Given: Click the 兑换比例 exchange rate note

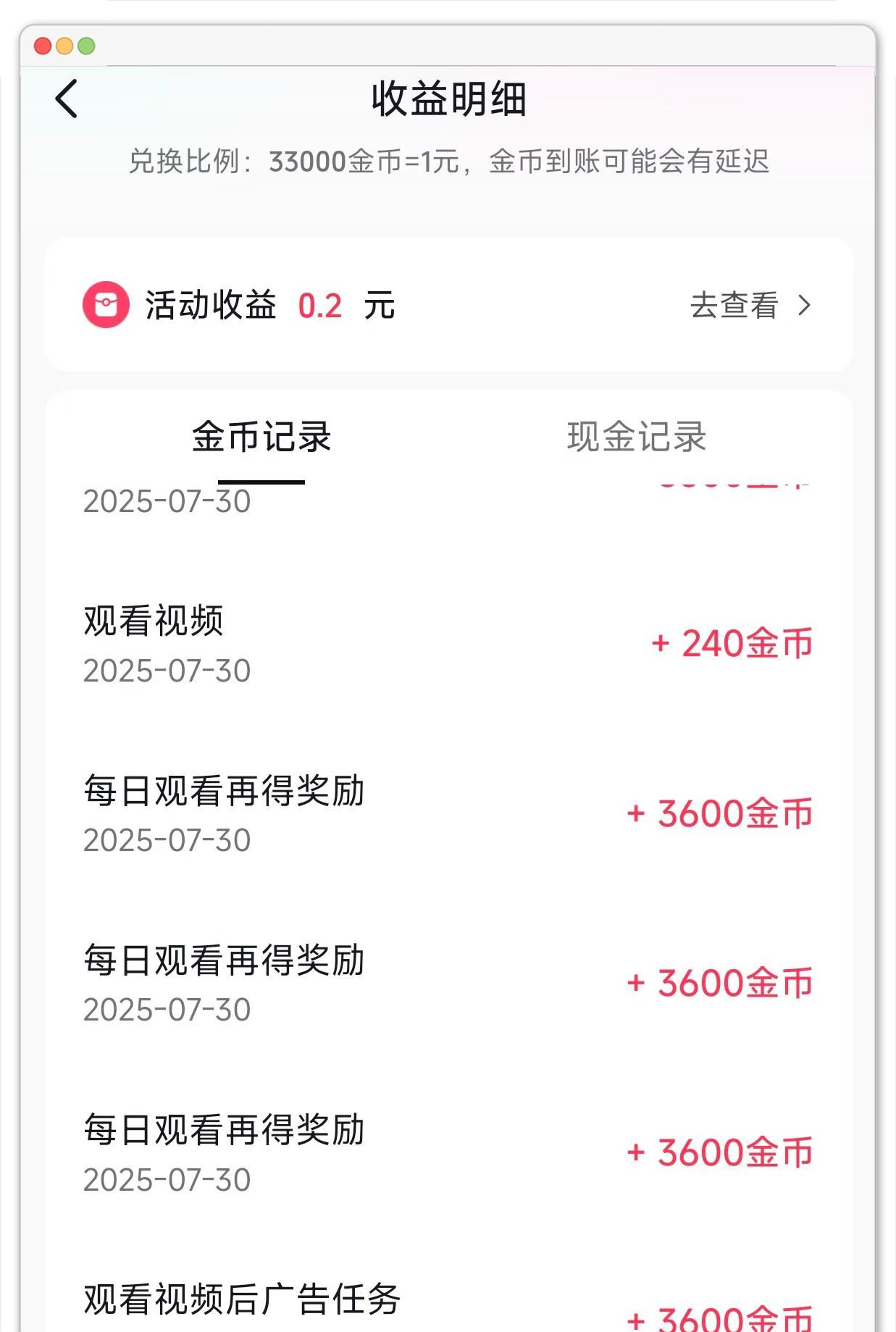Looking at the screenshot, I should point(448,162).
